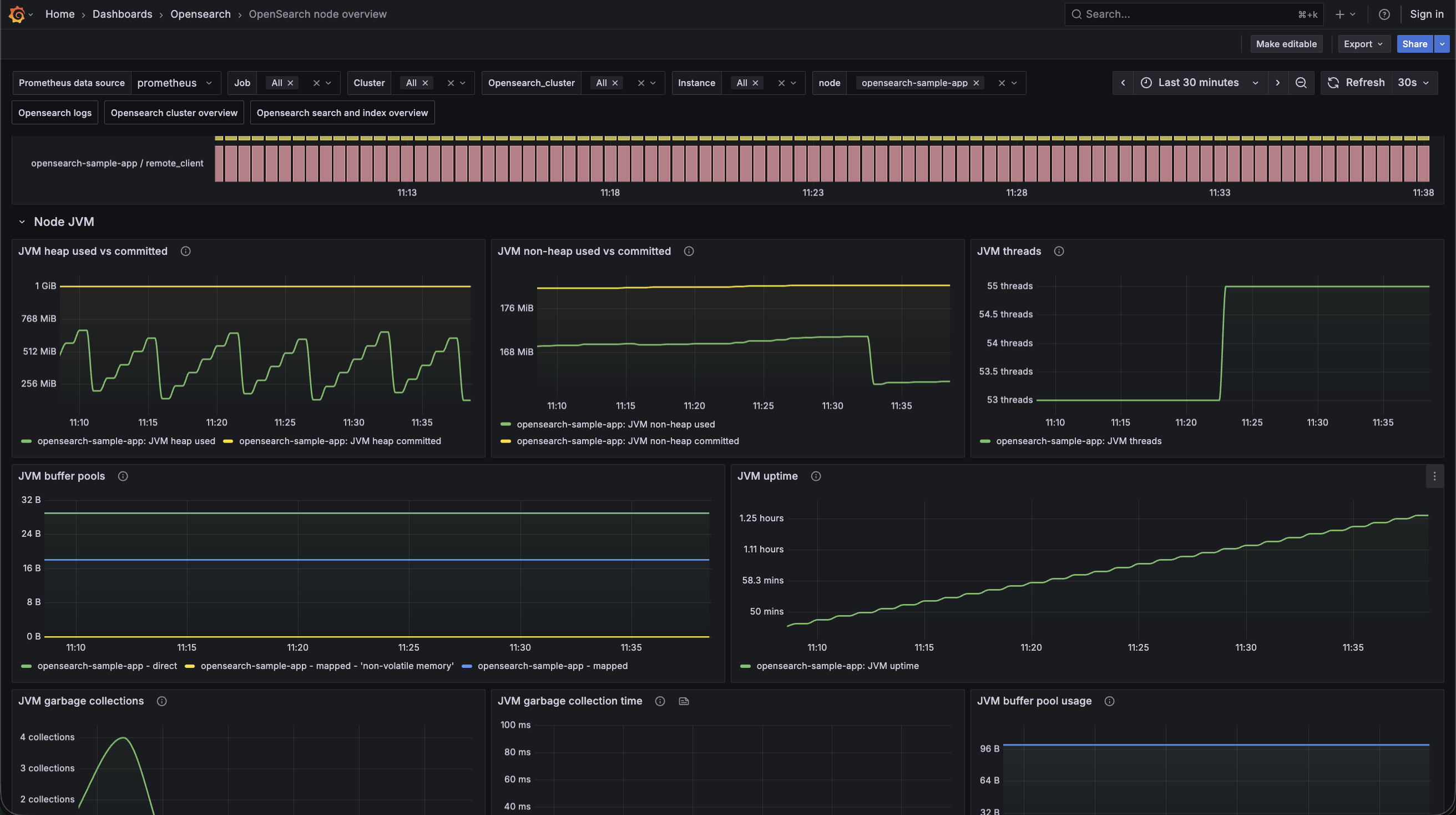
Task: Click the Make editable button
Action: tap(1286, 44)
